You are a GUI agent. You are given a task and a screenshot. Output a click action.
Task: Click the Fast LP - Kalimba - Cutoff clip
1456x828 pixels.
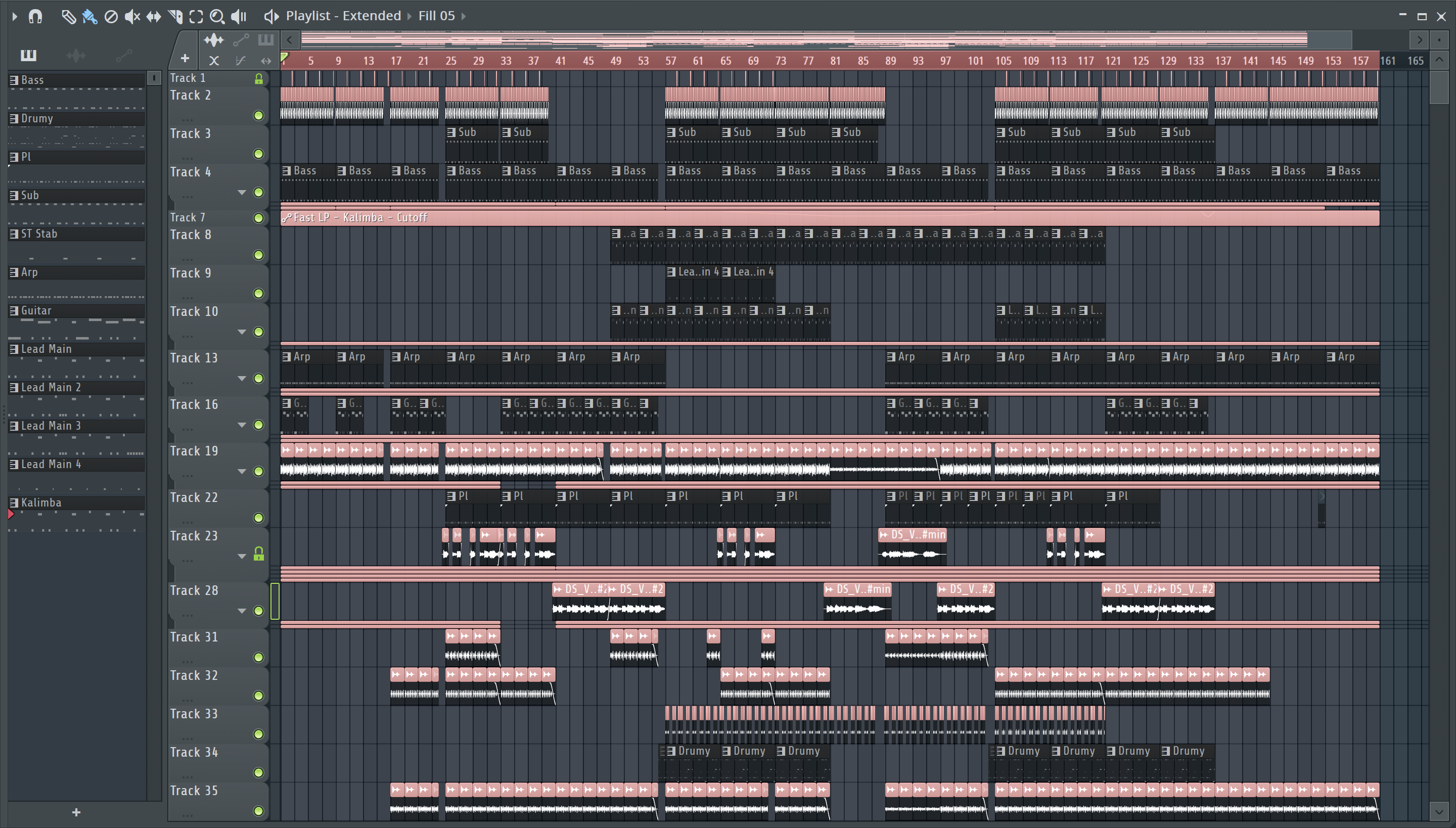(x=830, y=218)
